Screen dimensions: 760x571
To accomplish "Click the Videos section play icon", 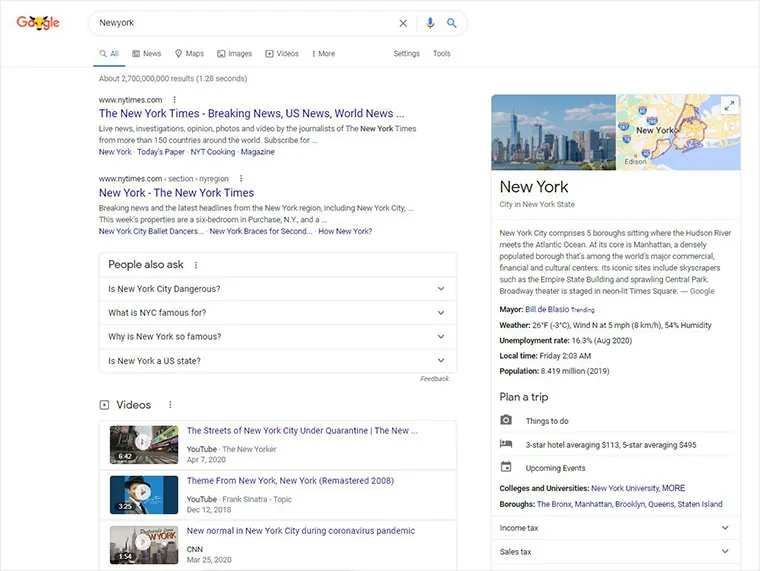I will pyautogui.click(x=104, y=405).
